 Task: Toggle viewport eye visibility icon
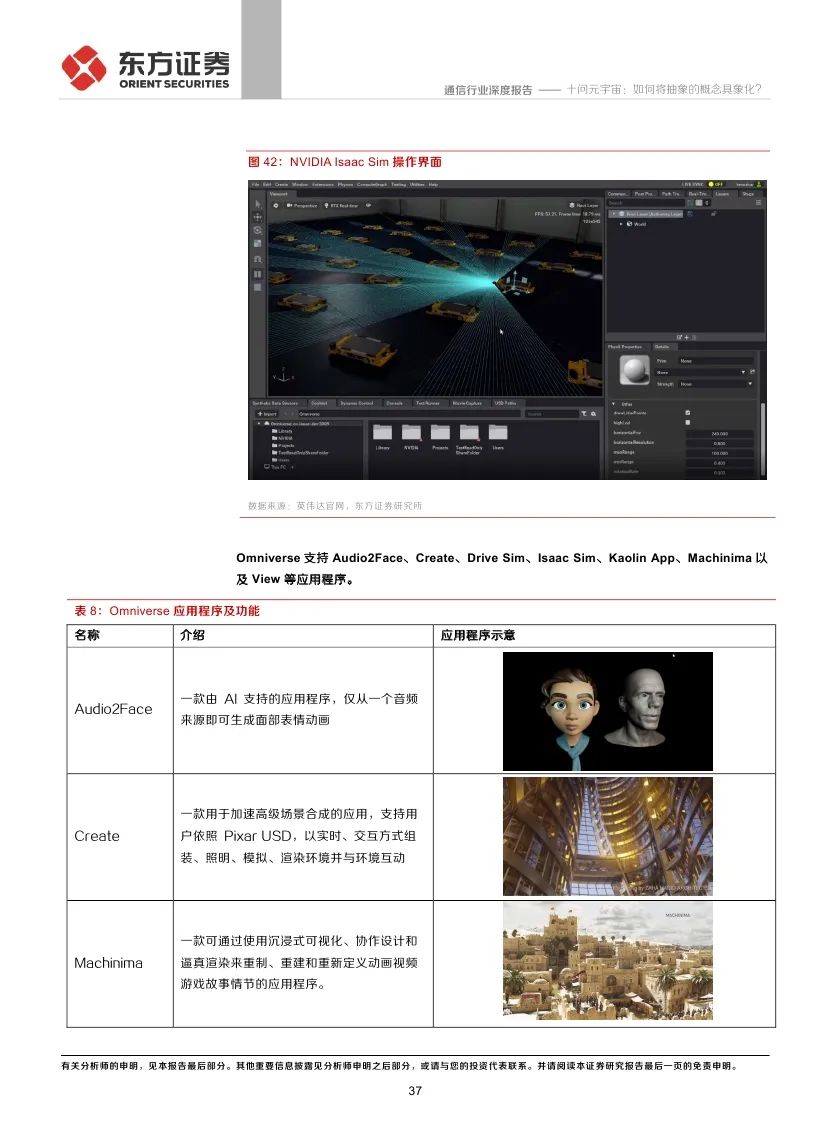pyautogui.click(x=368, y=205)
